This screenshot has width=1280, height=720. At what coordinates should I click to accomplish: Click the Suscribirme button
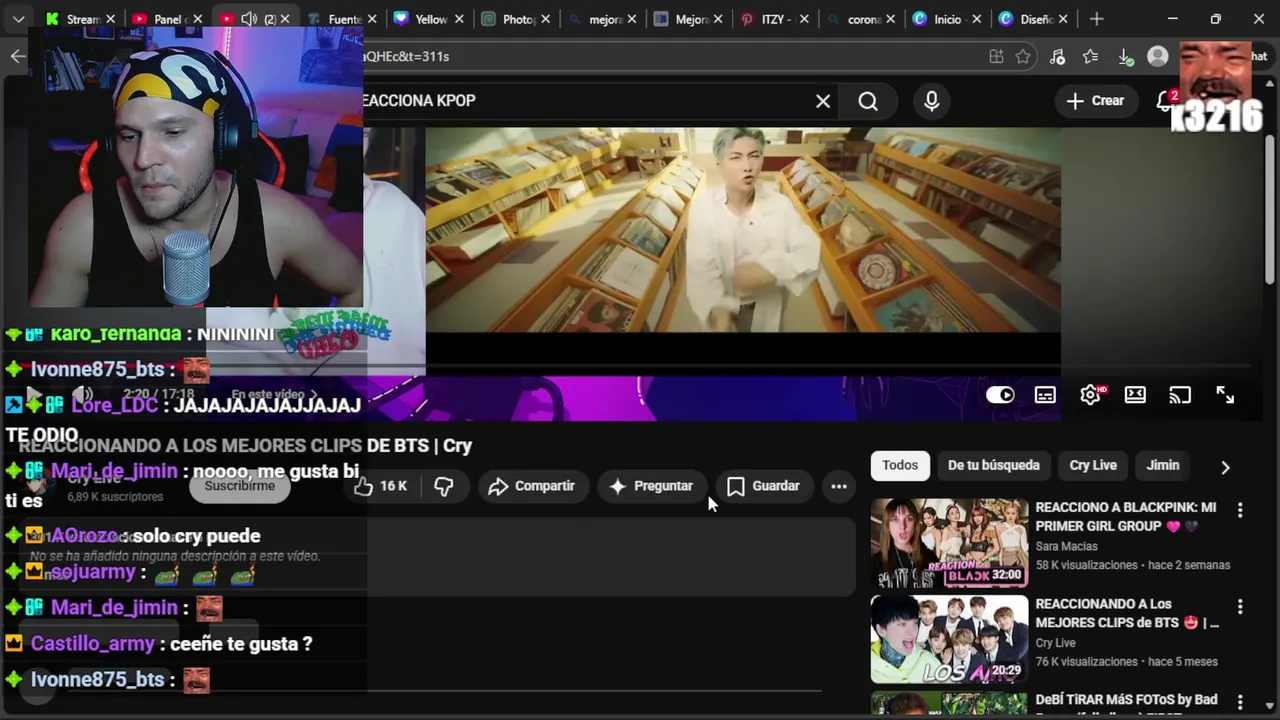pyautogui.click(x=239, y=486)
